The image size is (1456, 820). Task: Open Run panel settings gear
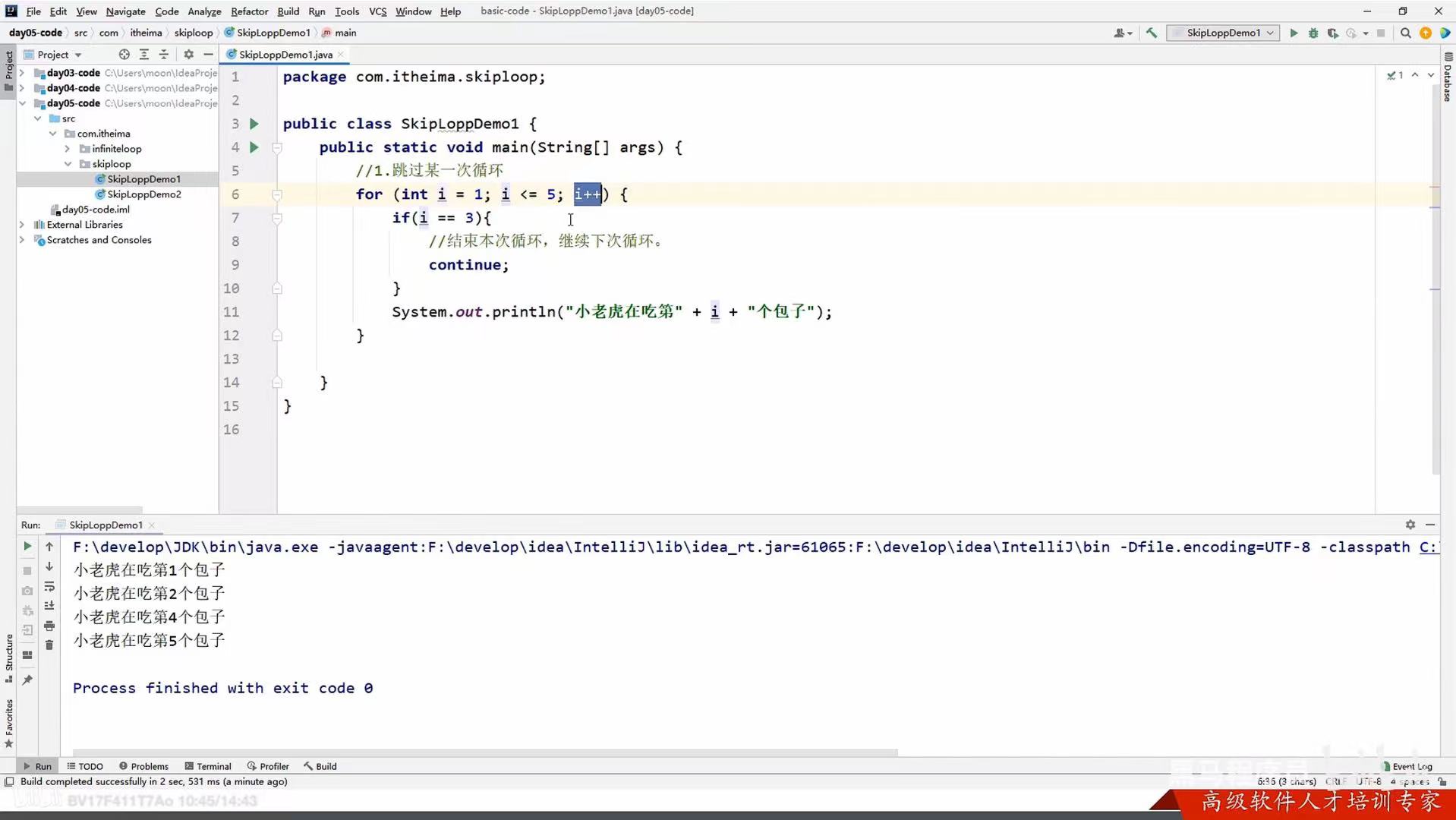[x=1410, y=525]
